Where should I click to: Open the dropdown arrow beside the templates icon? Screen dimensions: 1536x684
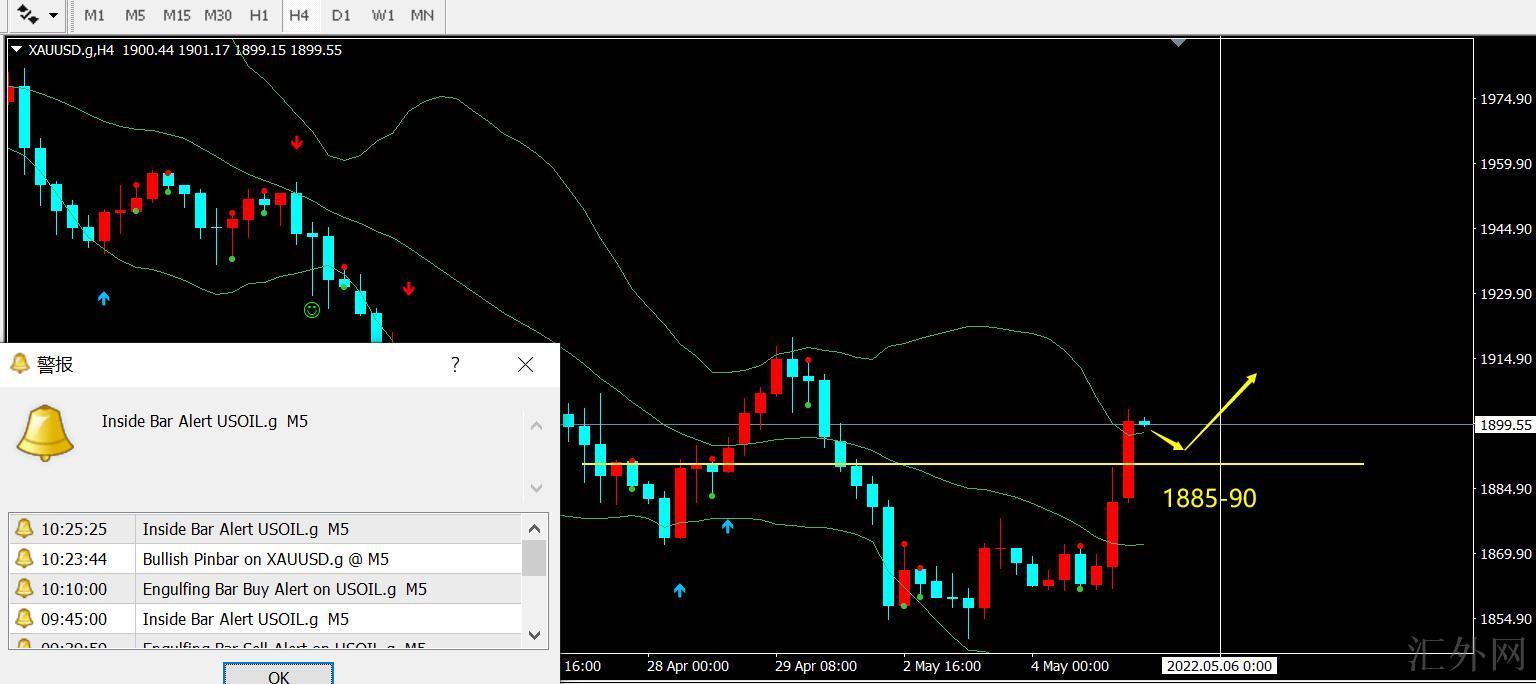(x=53, y=15)
